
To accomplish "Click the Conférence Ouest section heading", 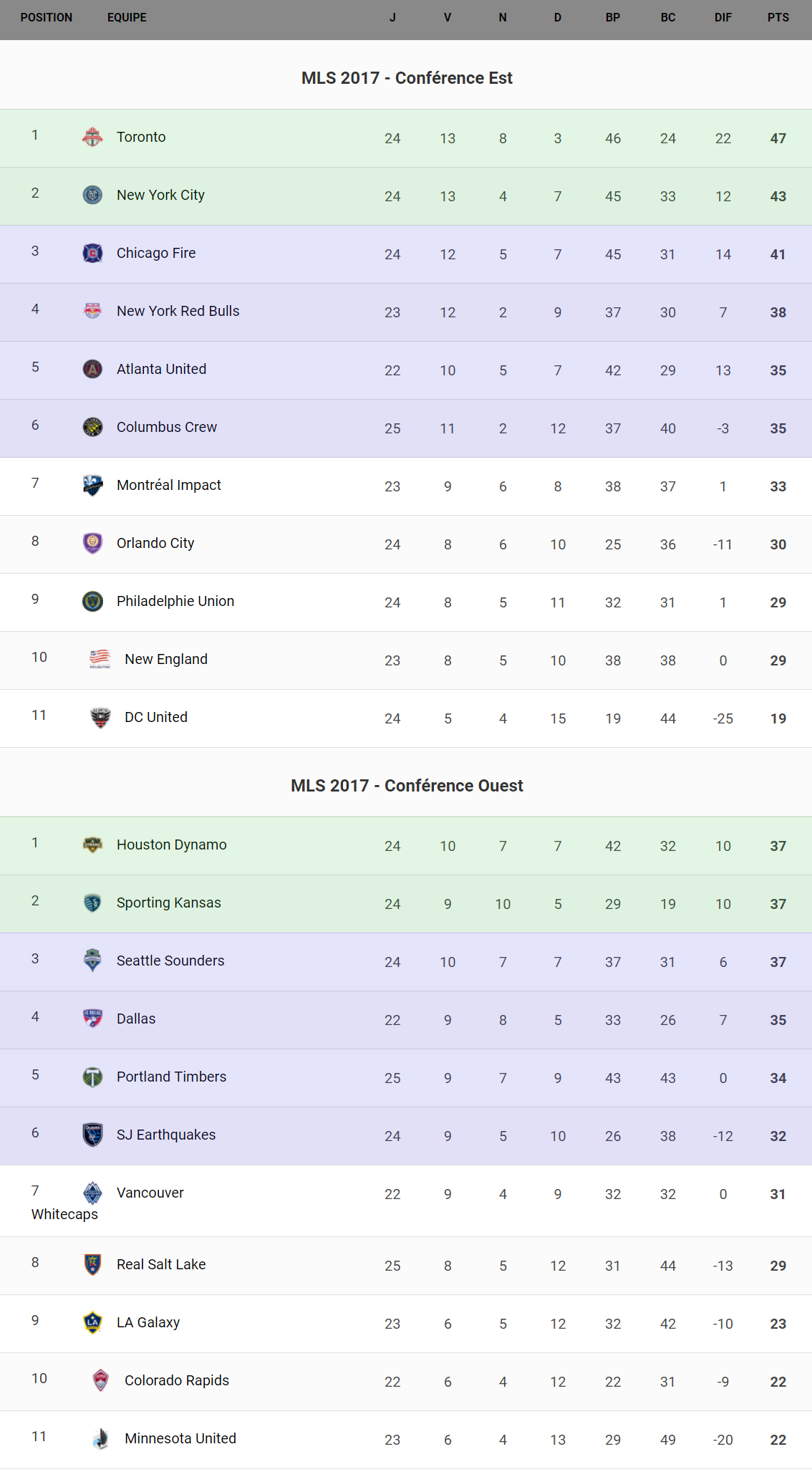I will tap(407, 786).
